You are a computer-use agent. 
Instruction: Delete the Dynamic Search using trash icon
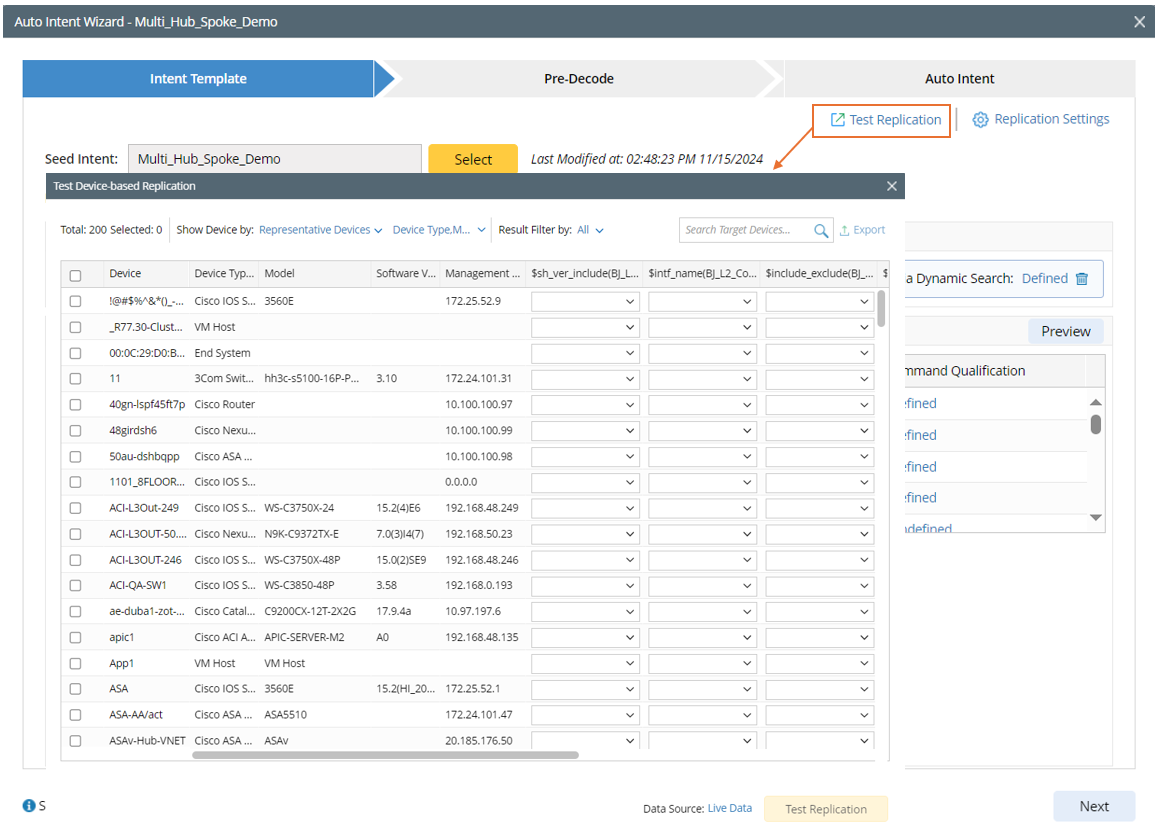pyautogui.click(x=1082, y=279)
